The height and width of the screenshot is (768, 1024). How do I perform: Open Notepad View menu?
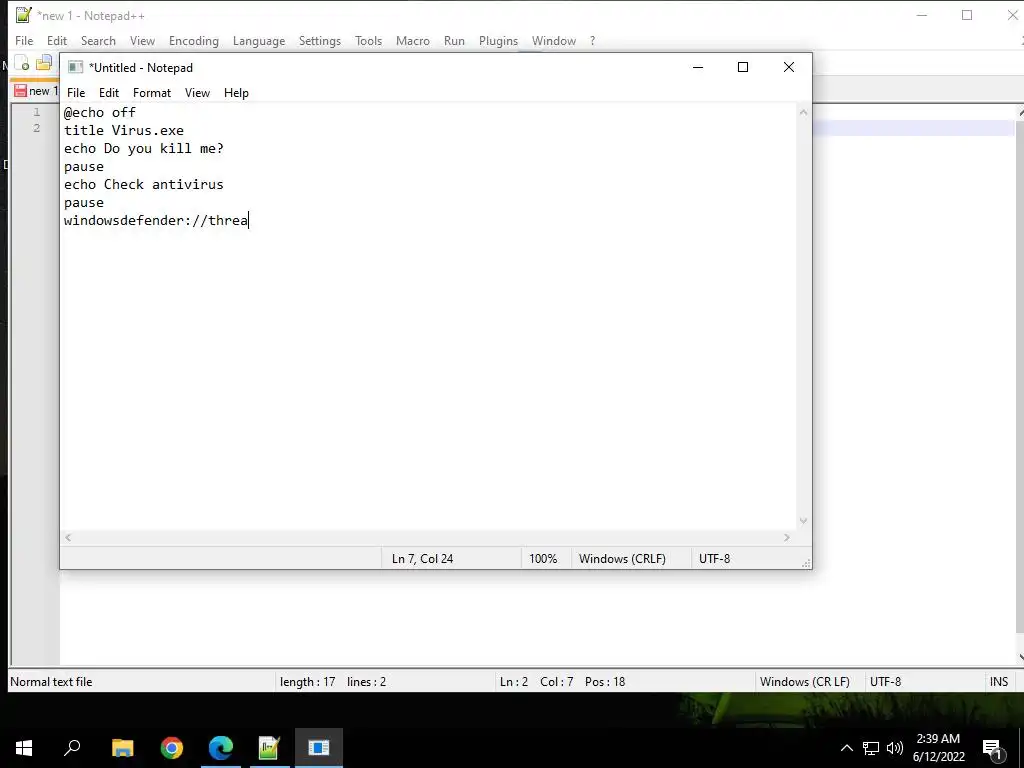coord(197,93)
